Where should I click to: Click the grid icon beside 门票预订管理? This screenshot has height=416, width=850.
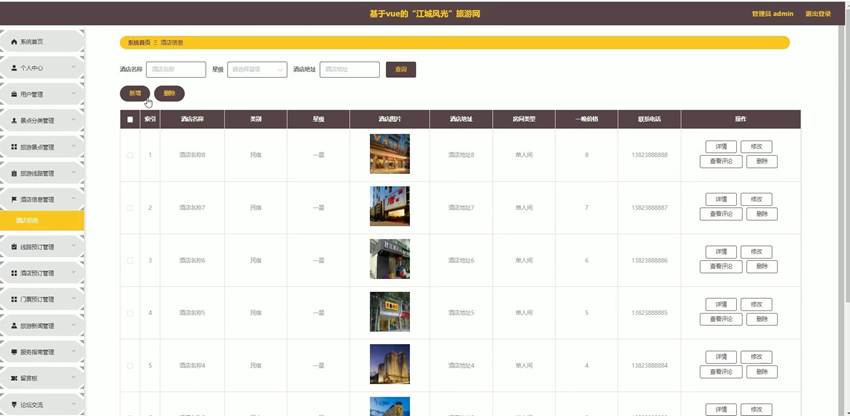[x=14, y=299]
